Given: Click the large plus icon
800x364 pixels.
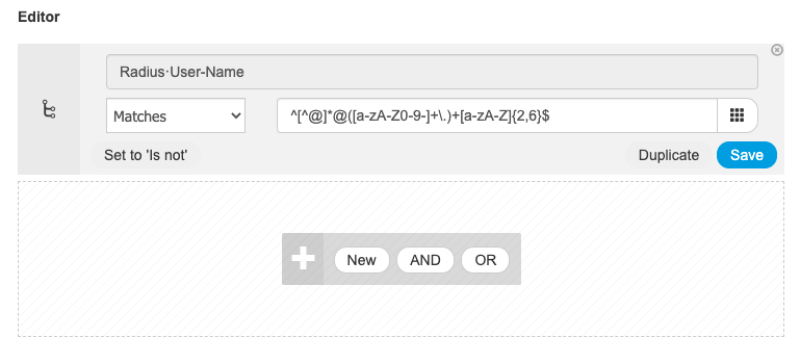Looking at the screenshot, I should [x=303, y=259].
